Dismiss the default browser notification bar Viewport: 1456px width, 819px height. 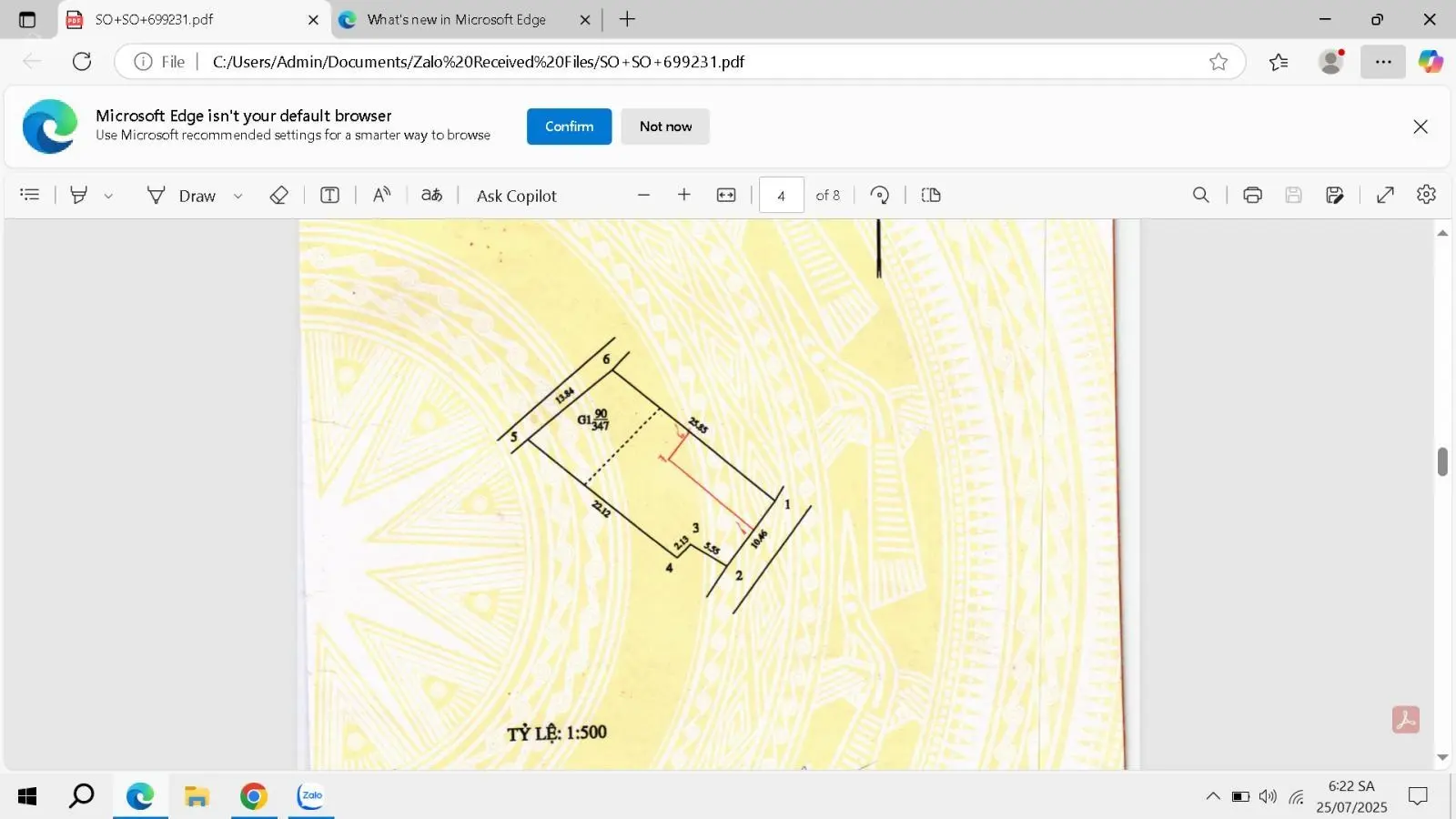[1421, 126]
